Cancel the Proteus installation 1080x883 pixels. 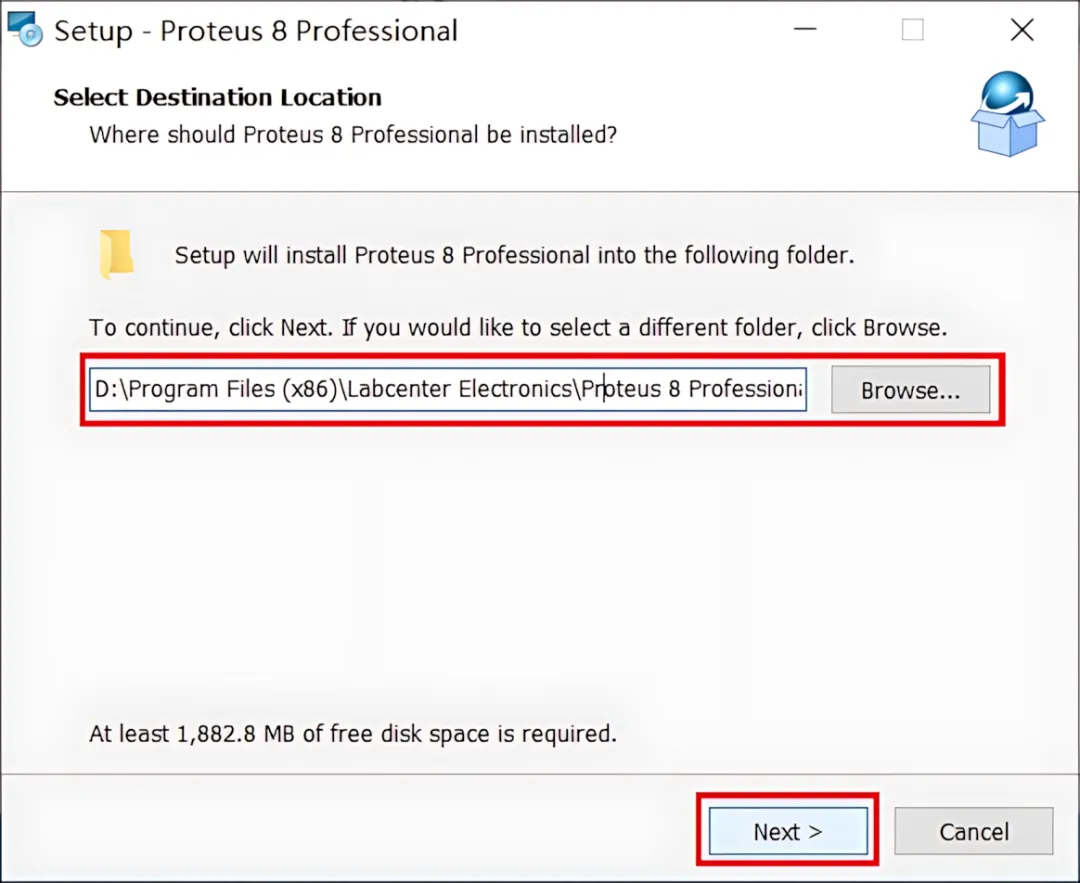[x=974, y=831]
